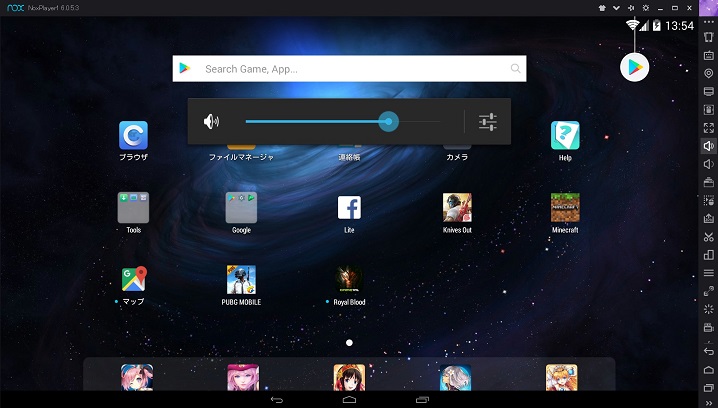This screenshot has height=408, width=718.
Task: Launch the Royal Blood game
Action: [x=349, y=279]
